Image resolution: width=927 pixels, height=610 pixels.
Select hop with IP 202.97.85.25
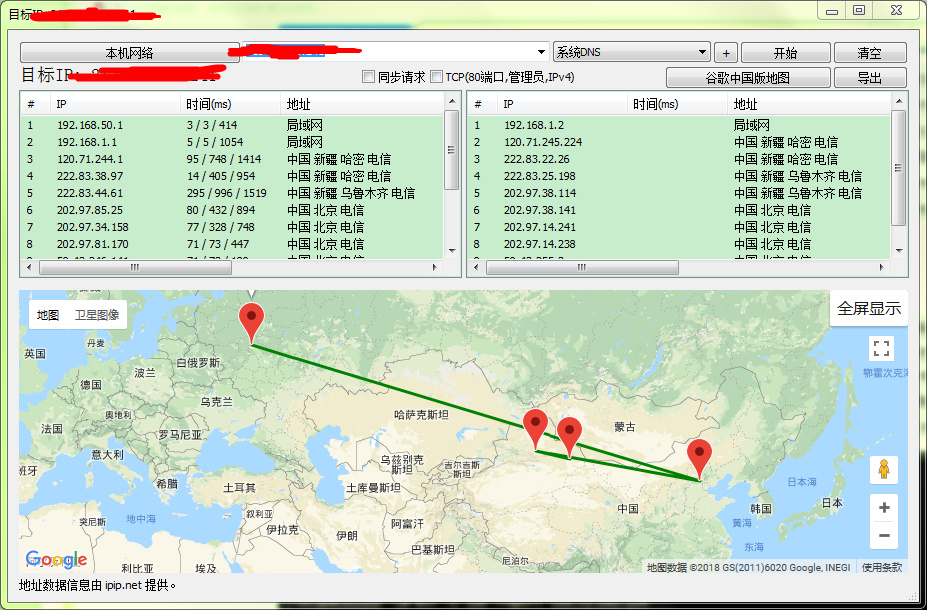(x=232, y=210)
